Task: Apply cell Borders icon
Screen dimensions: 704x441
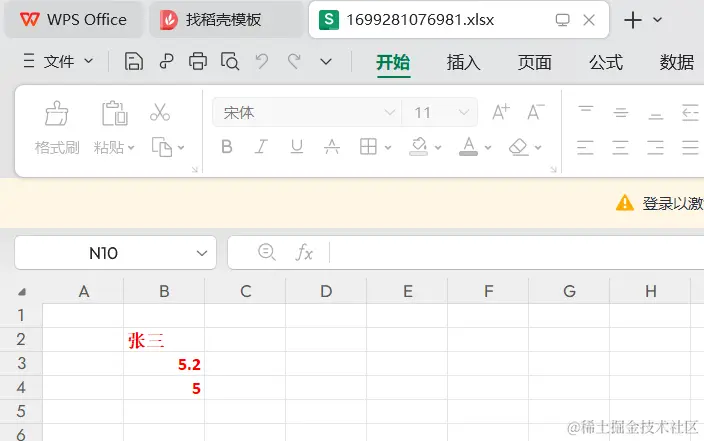Action: click(x=368, y=146)
